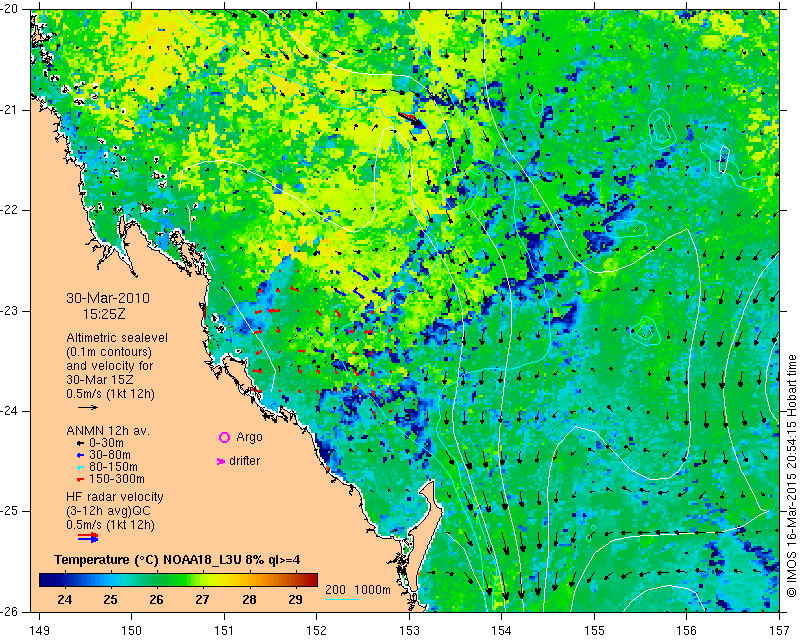Screen dimensions: 800x640
Task: Click the longitude axis label 151
Action: pos(224,631)
